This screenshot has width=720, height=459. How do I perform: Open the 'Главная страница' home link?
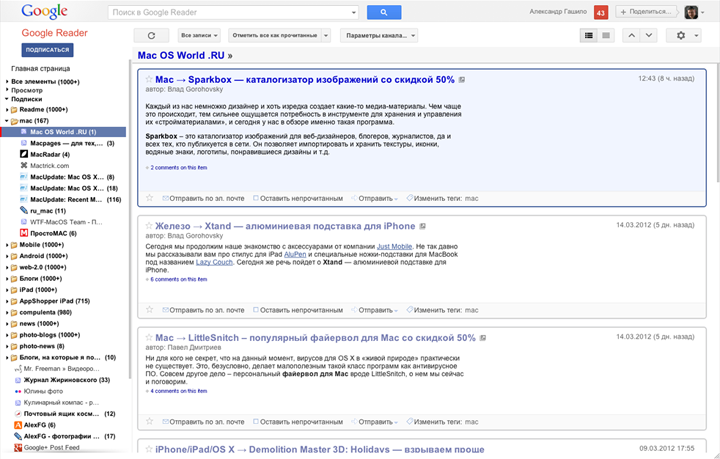(x=40, y=68)
